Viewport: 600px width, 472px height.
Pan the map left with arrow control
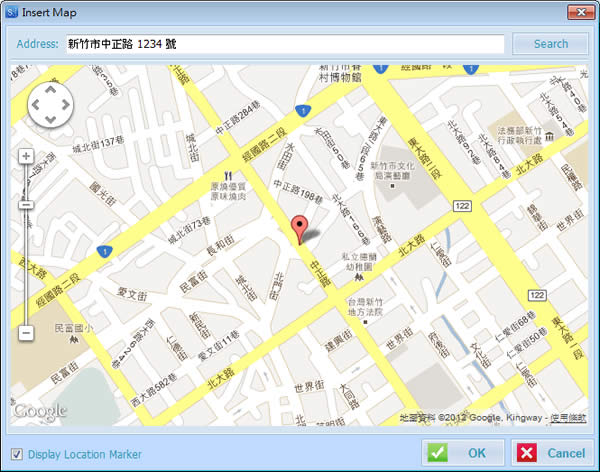(36, 105)
